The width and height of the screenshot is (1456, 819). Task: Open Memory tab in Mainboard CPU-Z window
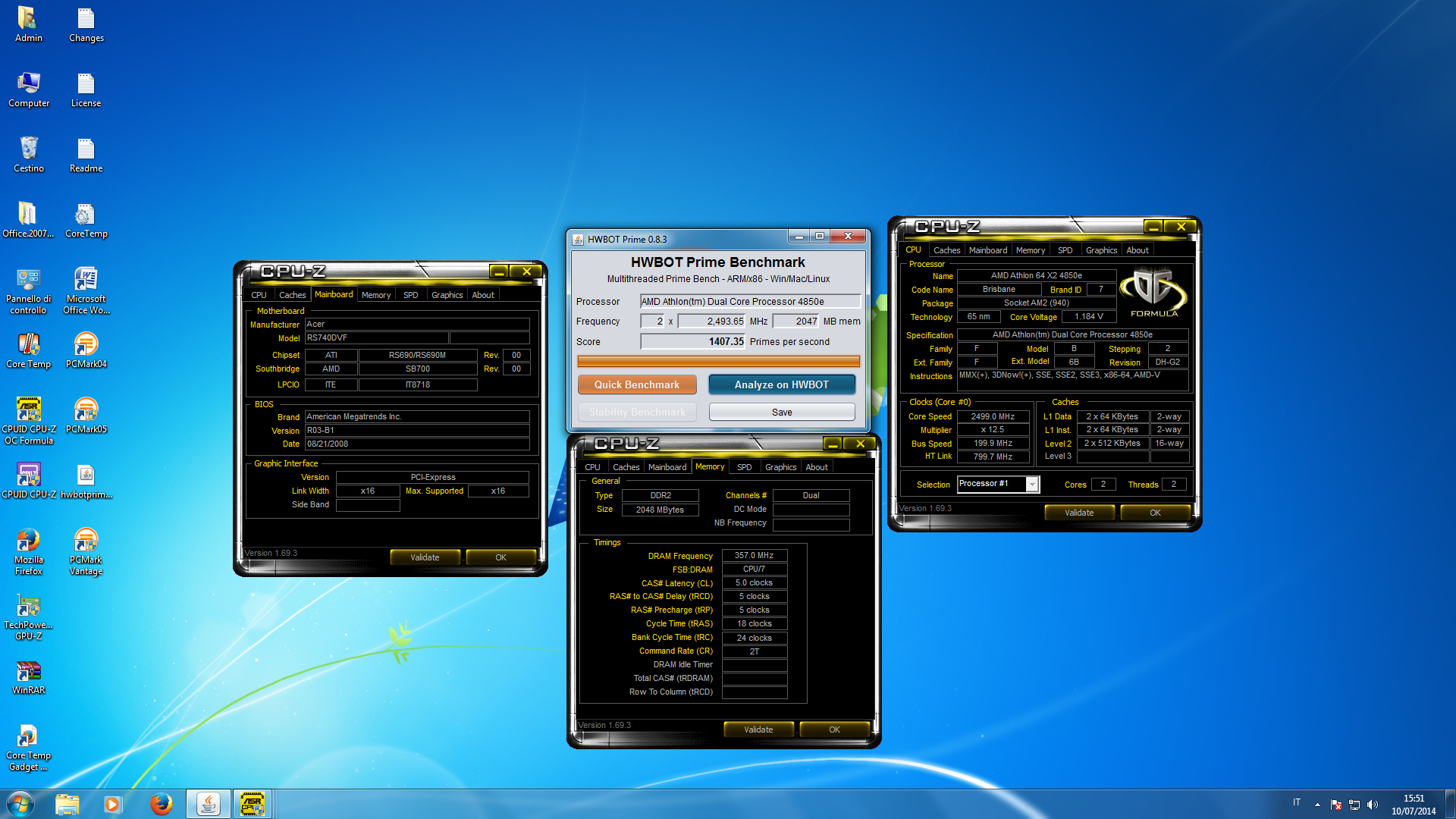click(x=376, y=295)
